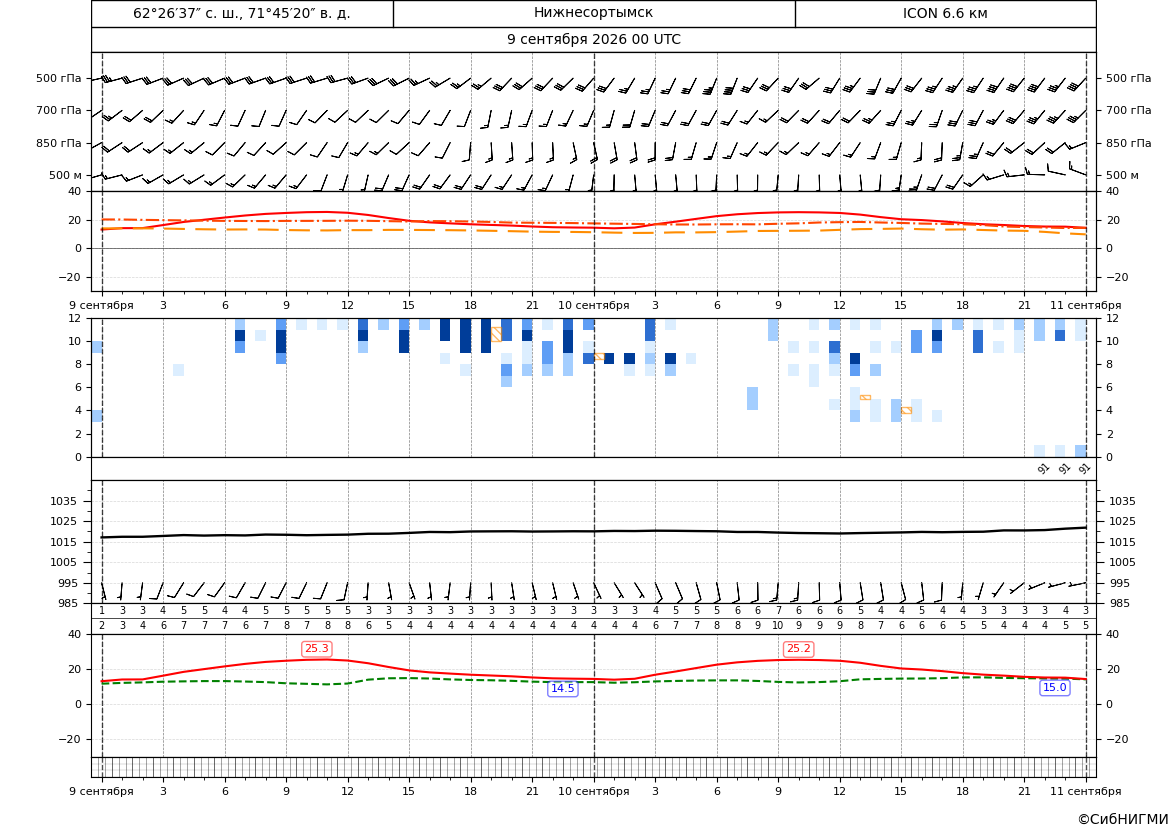Screen dimensions: 1169x827
Task: Click the left 500 м level label
Action: (66, 175)
